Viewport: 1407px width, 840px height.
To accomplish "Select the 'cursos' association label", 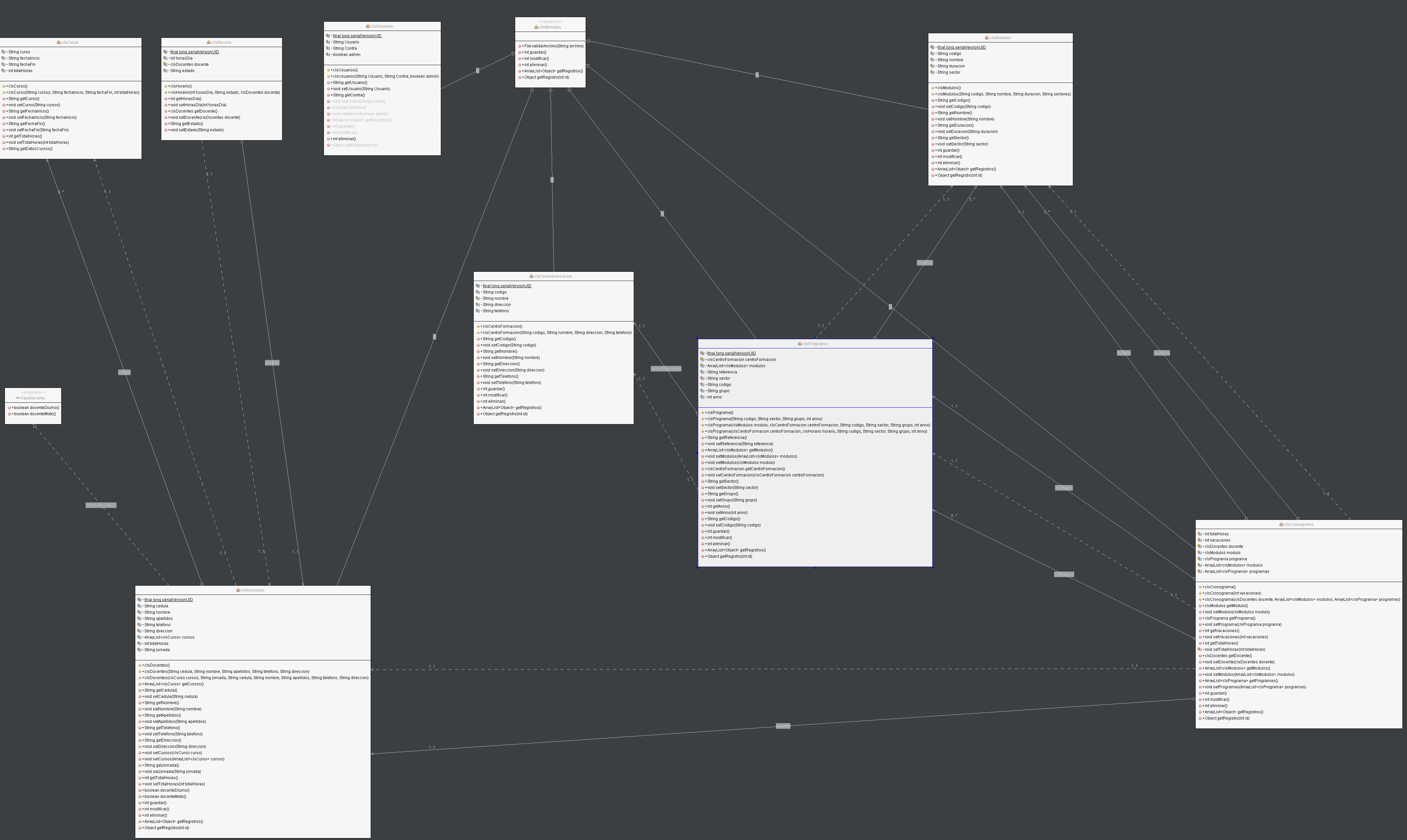I will click(124, 372).
